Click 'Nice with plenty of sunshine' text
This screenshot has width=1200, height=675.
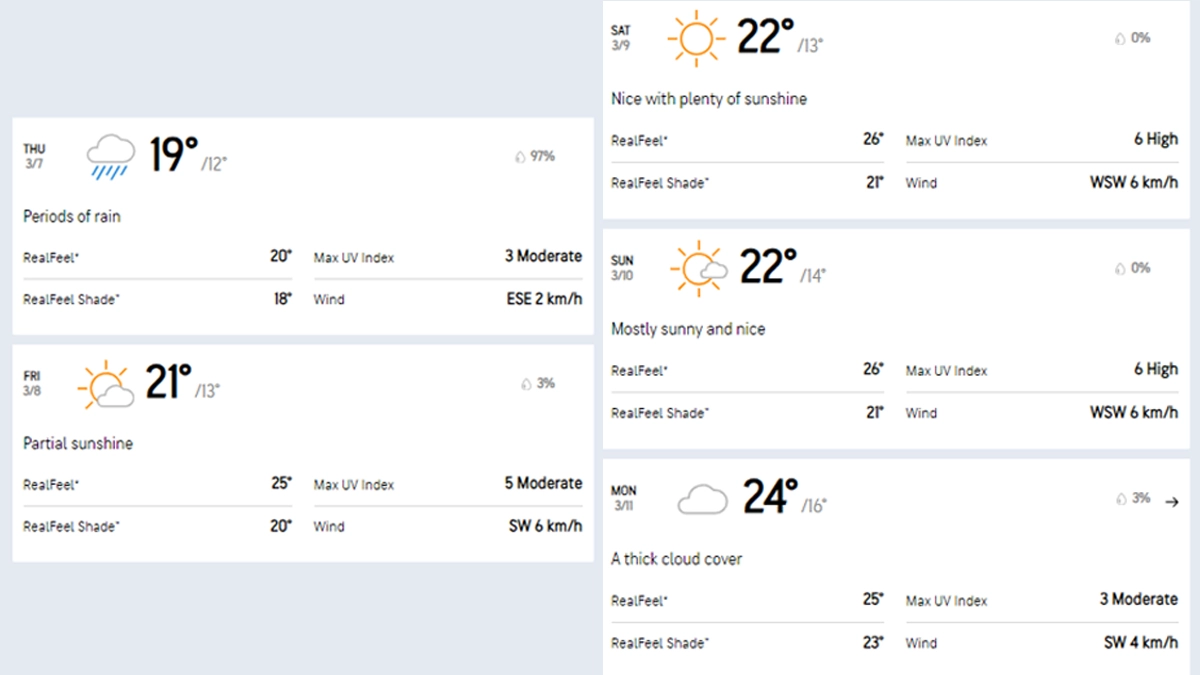[709, 99]
